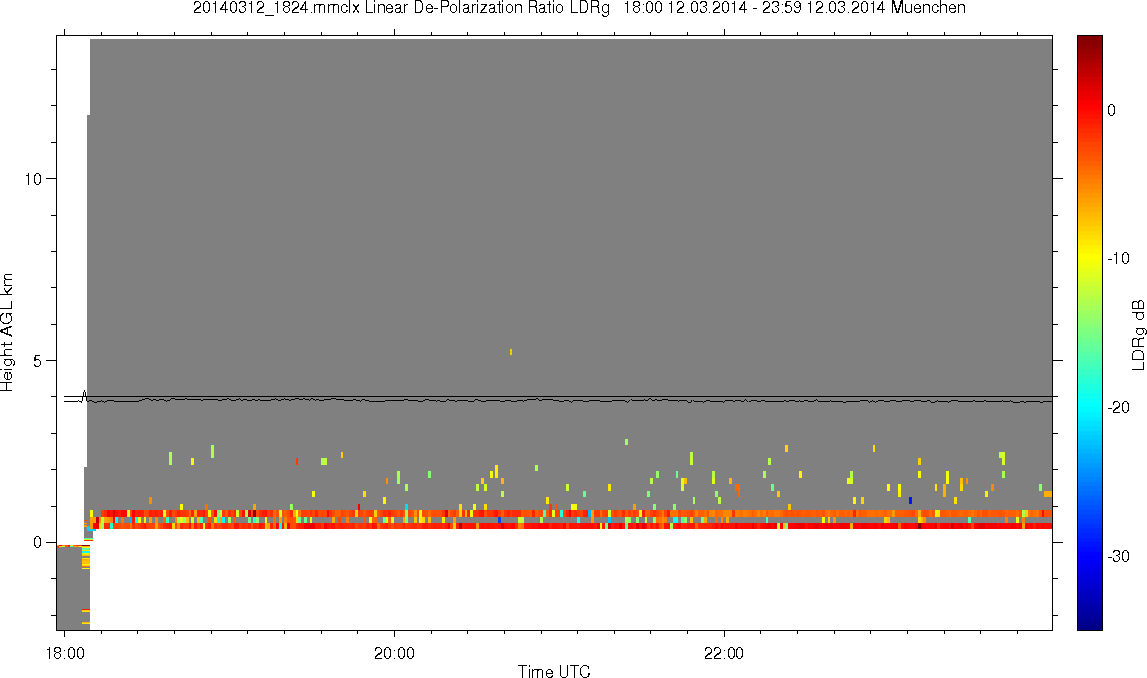Click the dark red top of colorbar
Viewport: 1147px width, 678px height.
[x=1089, y=42]
